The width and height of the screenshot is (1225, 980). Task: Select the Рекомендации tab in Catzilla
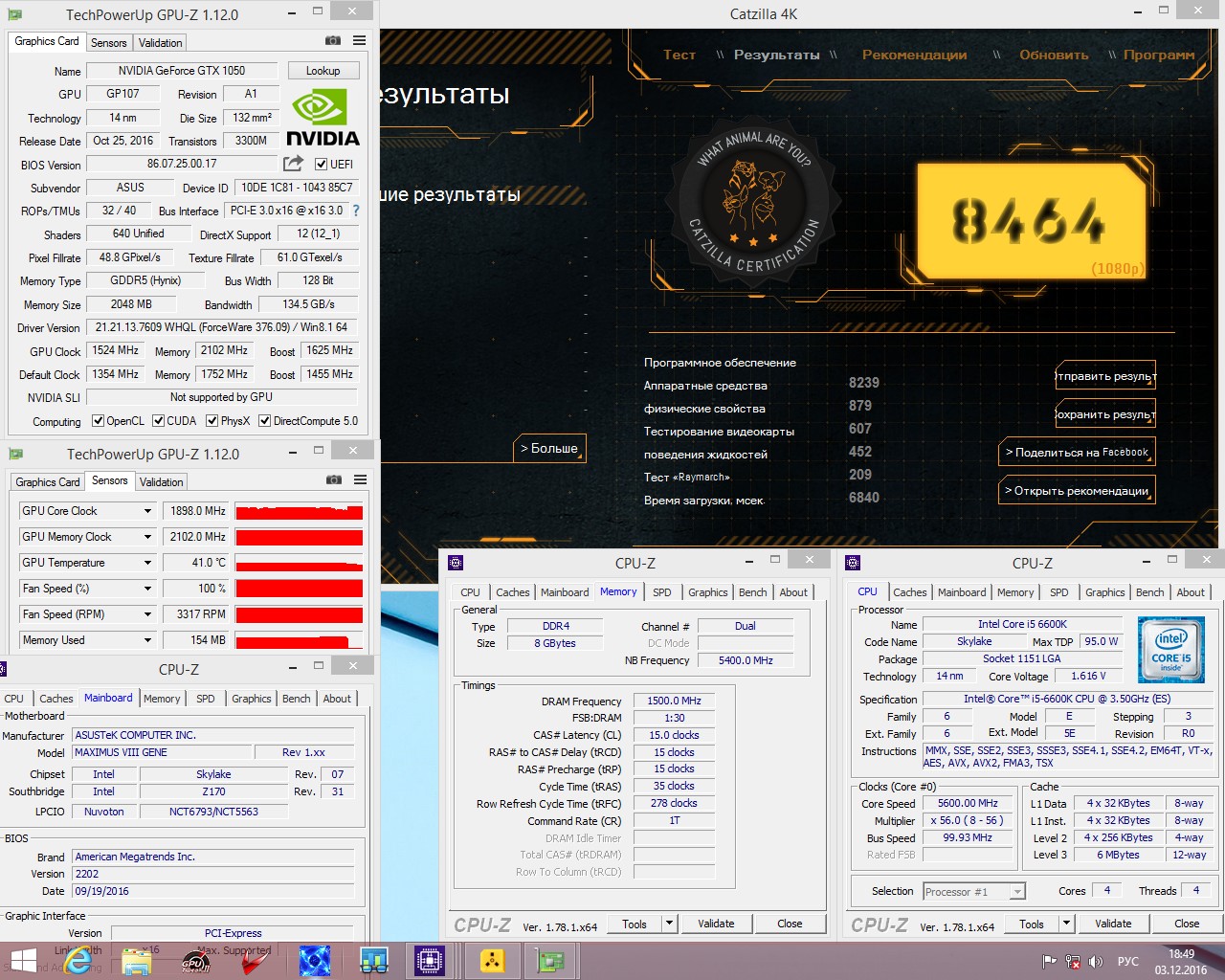(x=914, y=55)
